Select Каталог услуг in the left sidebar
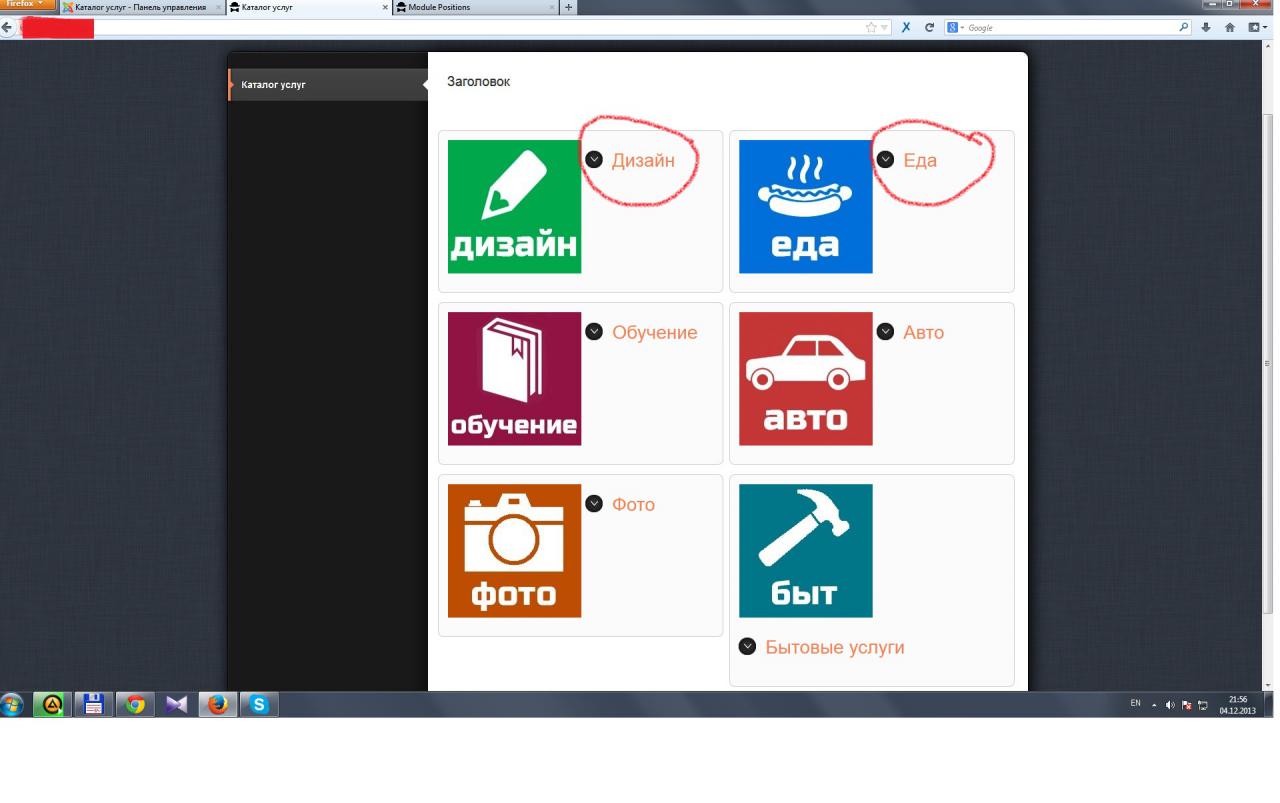Screen dimensions: 1280x803 click(x=274, y=85)
